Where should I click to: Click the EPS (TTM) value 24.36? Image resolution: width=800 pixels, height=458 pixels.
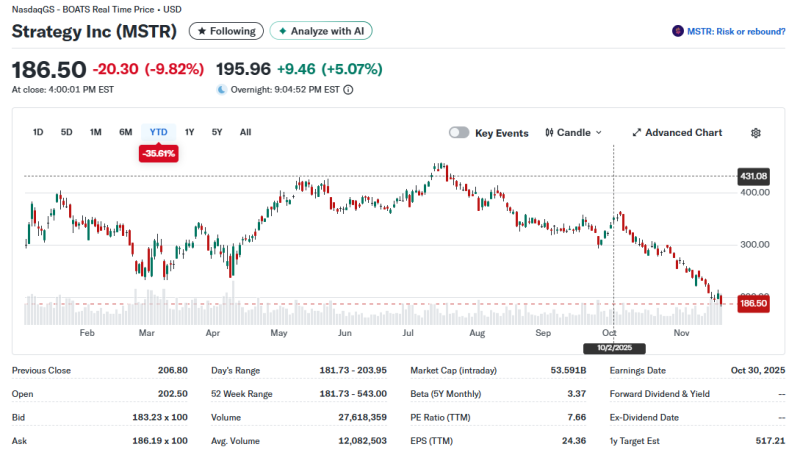574,441
